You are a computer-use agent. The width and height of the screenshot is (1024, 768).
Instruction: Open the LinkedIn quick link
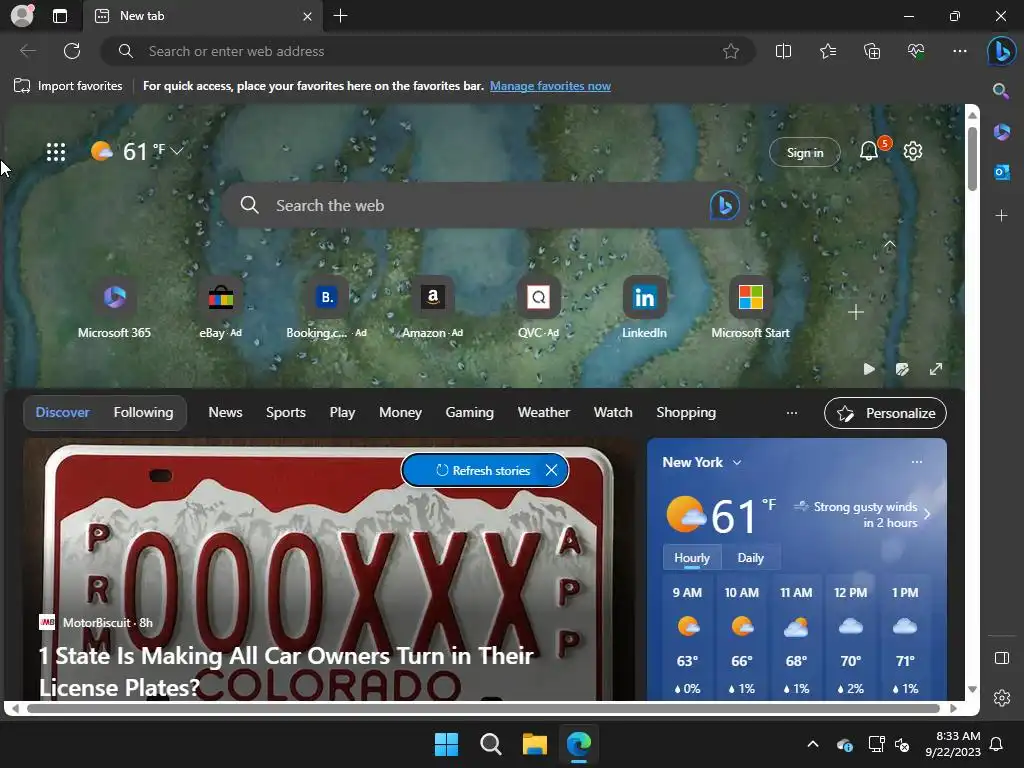[644, 308]
